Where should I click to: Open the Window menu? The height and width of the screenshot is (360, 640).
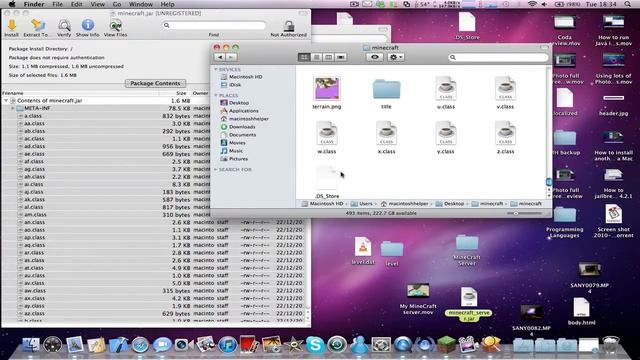coord(141,4)
